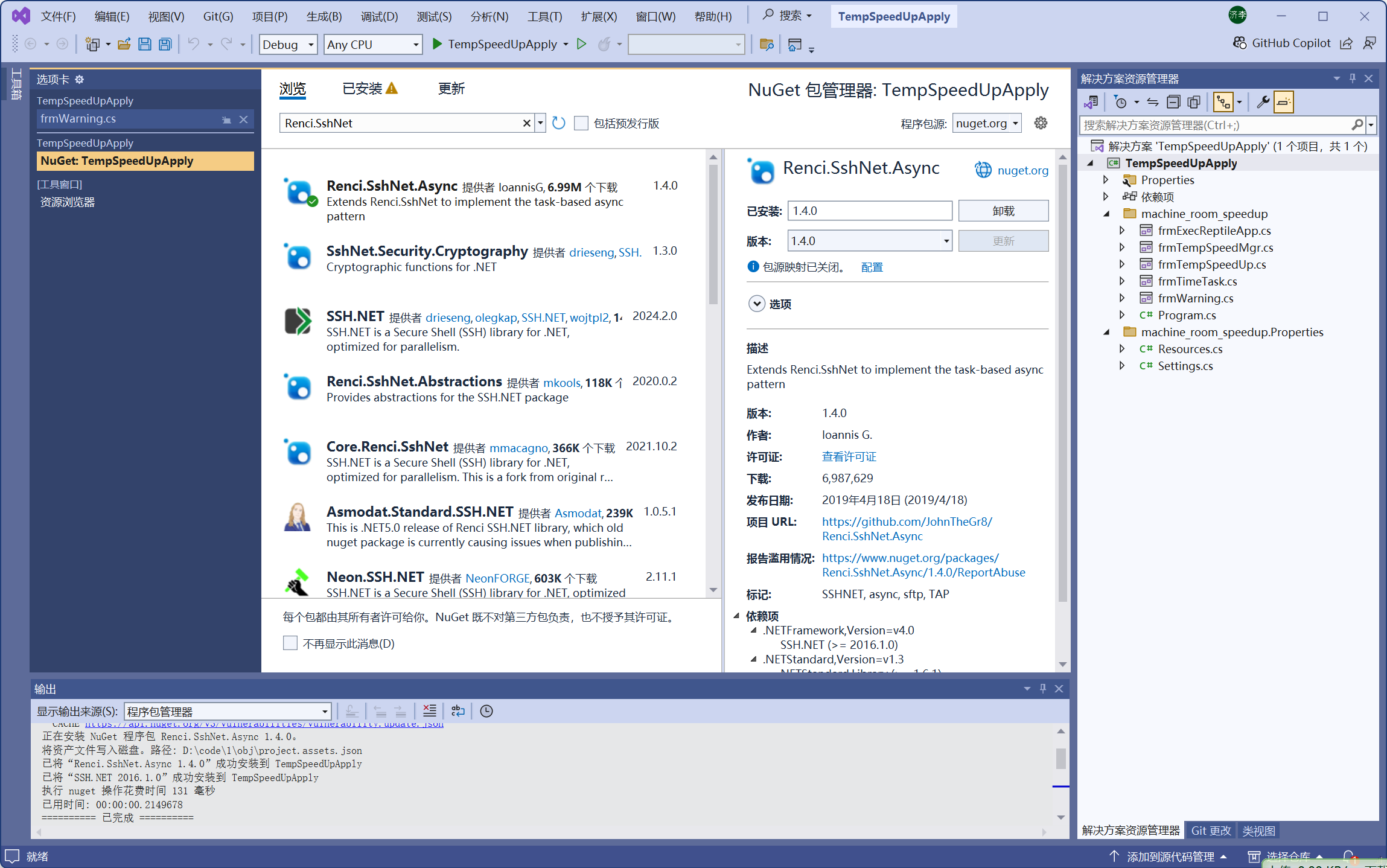
Task: Toggle word wrap in Output pane
Action: click(458, 711)
